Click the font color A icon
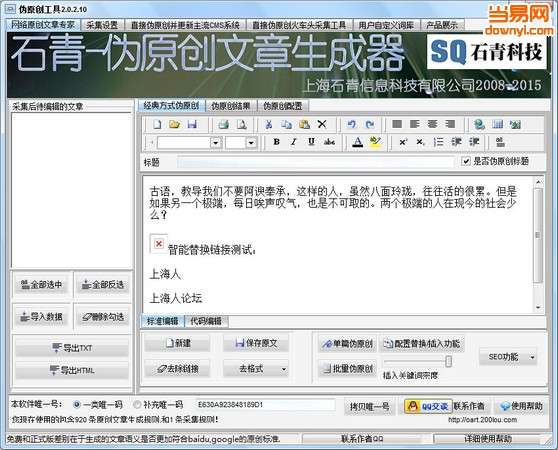 358,142
